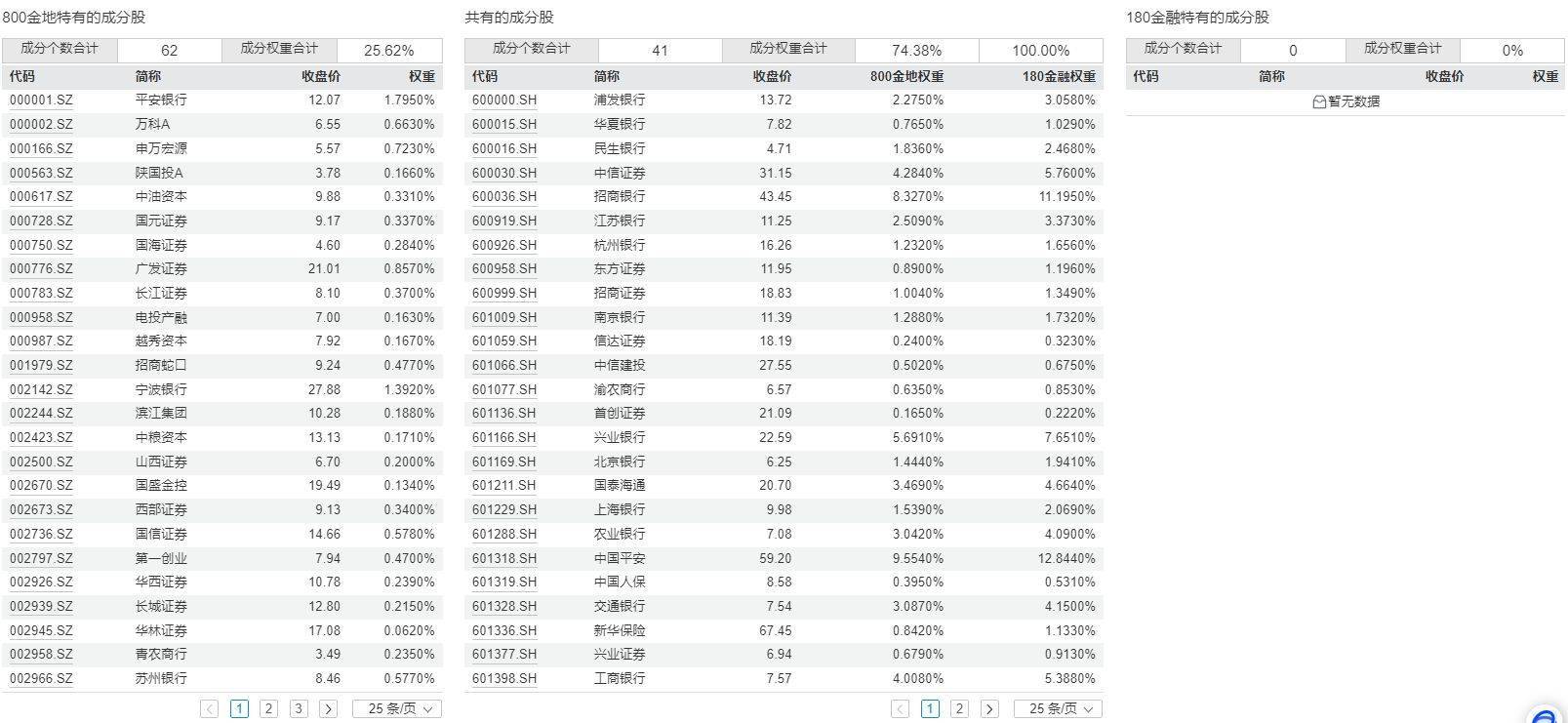Click the 共有的成分股 panel title

[x=509, y=18]
